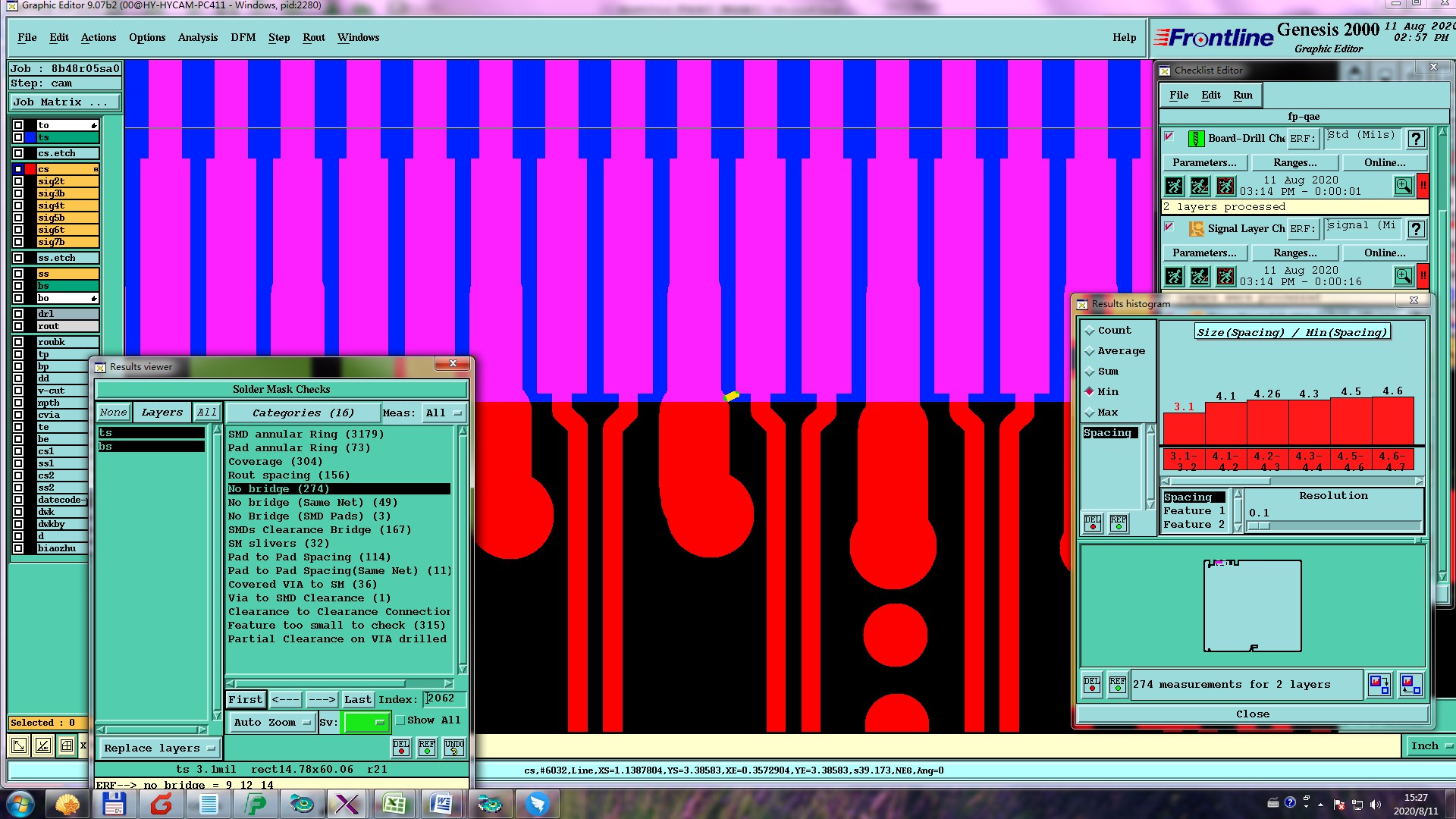Open the DFM menu

(243, 37)
